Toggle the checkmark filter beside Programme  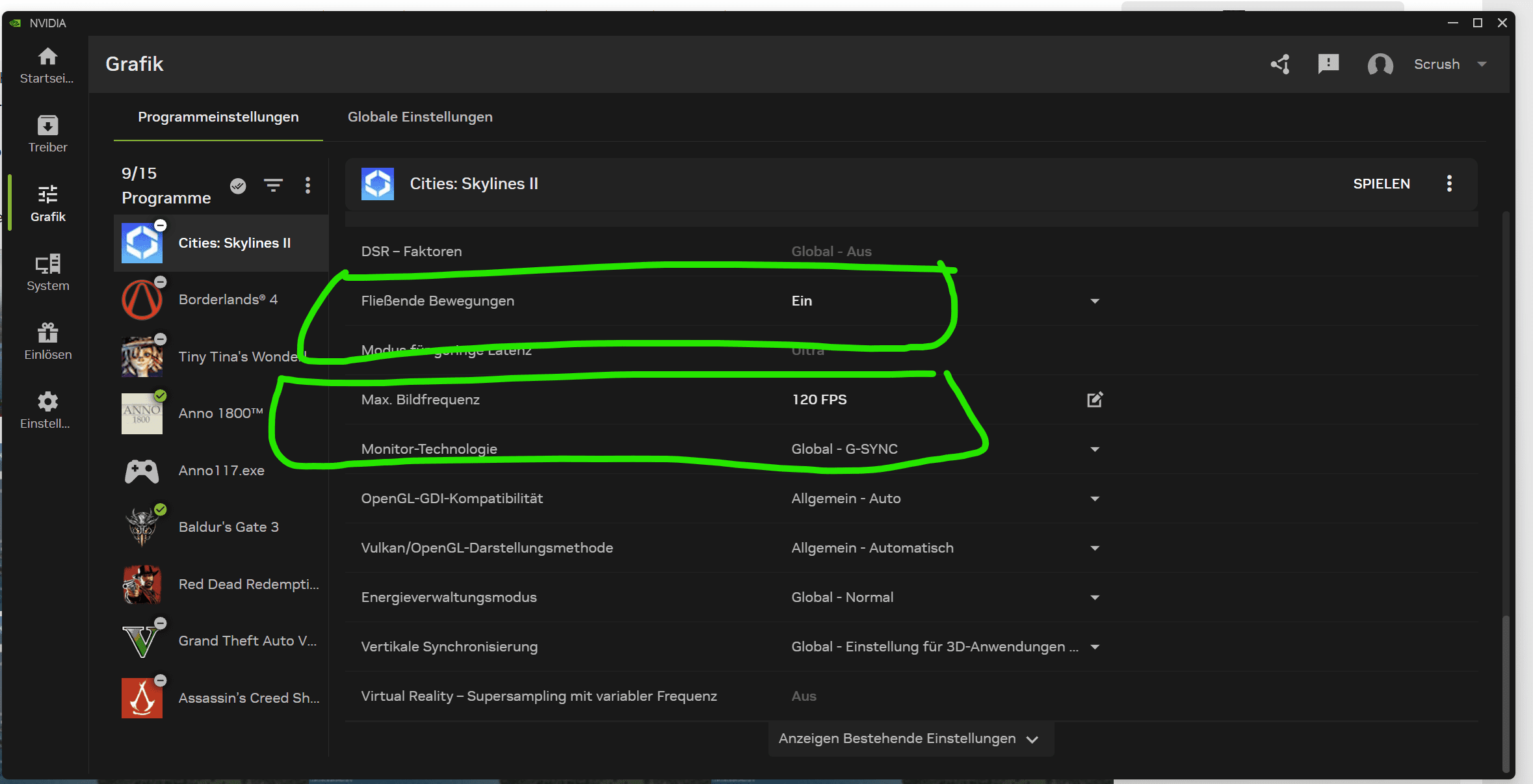point(238,186)
